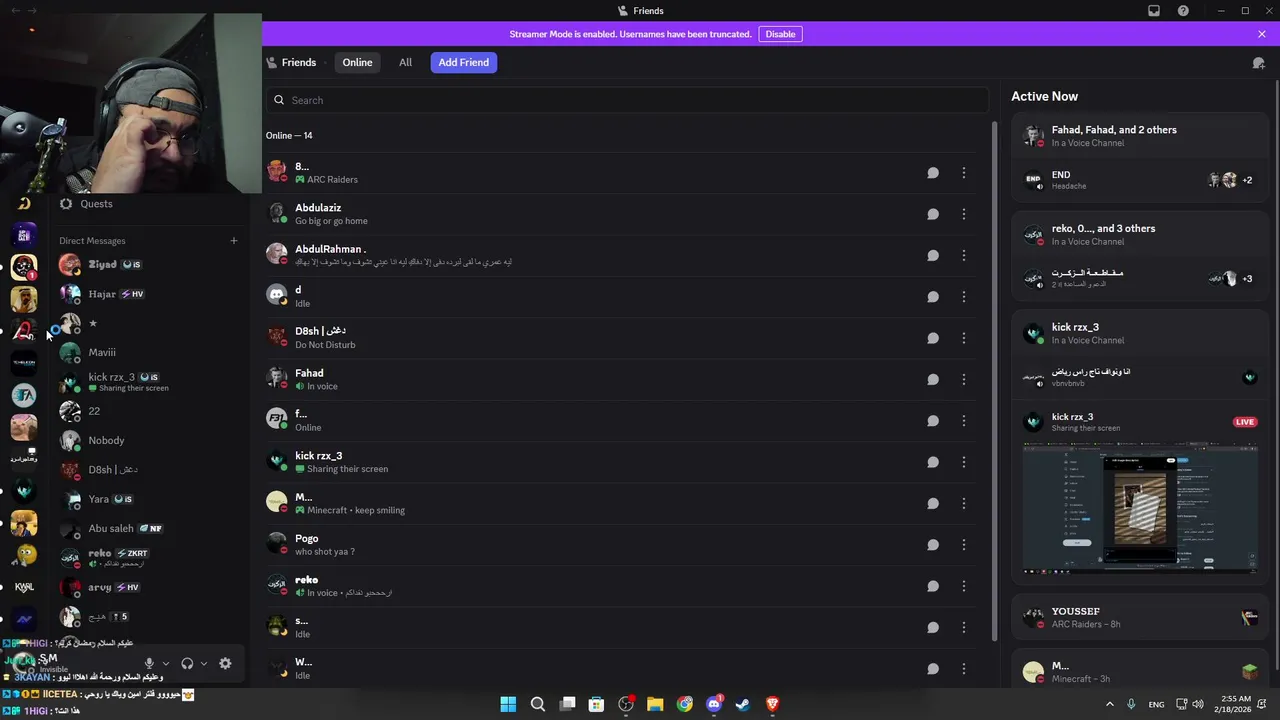Open File Explorer from taskbar
The image size is (1280, 720).
[x=655, y=704]
